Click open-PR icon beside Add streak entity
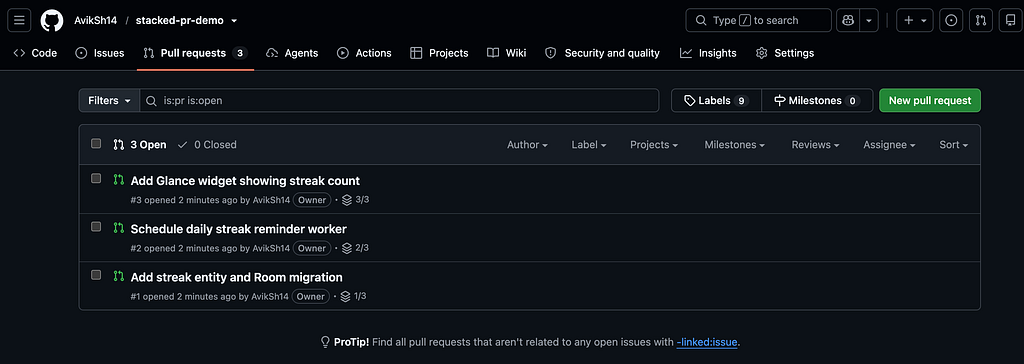The image size is (1024, 364). (x=118, y=276)
